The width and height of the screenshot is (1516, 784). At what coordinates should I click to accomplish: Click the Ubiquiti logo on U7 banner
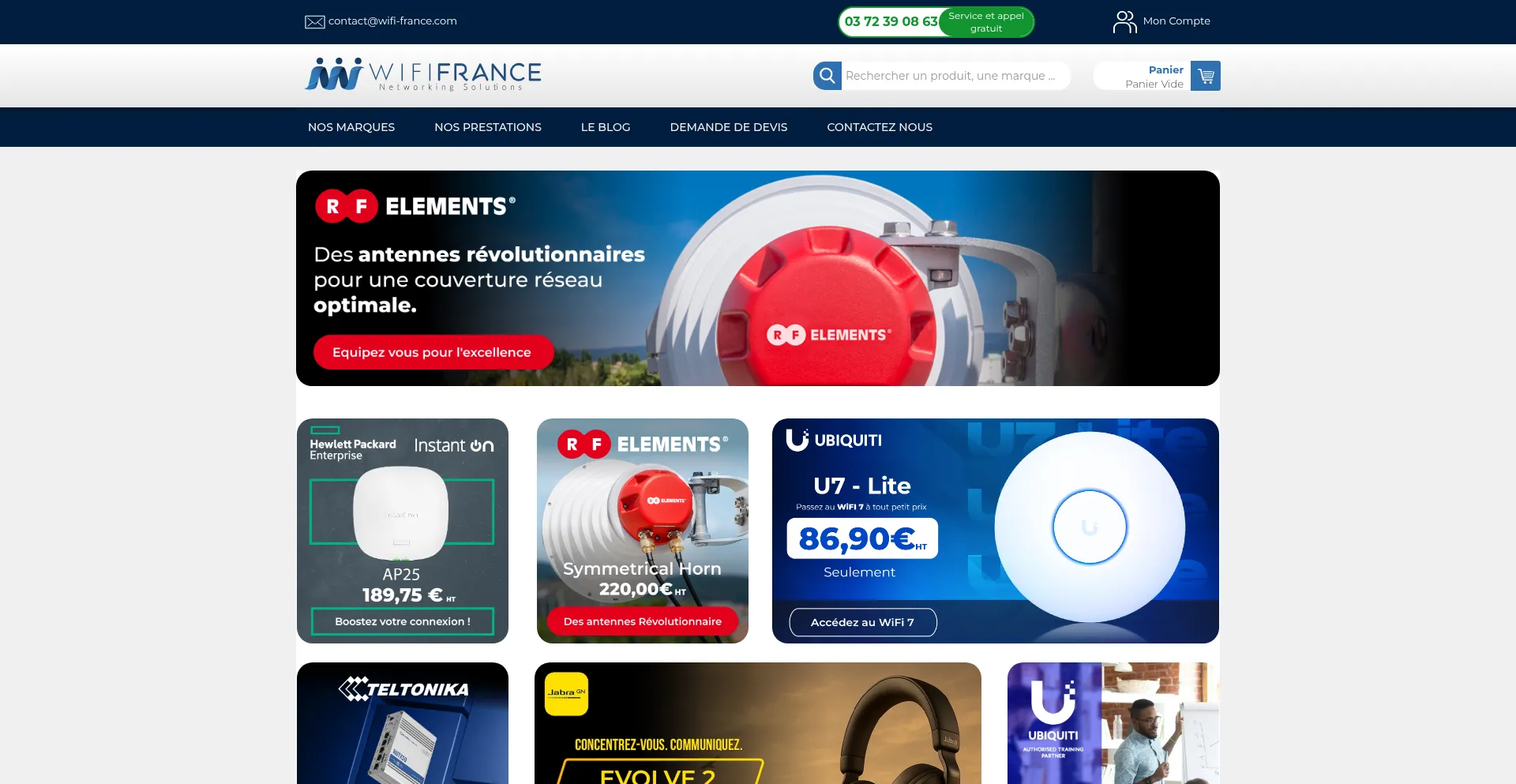point(834,440)
